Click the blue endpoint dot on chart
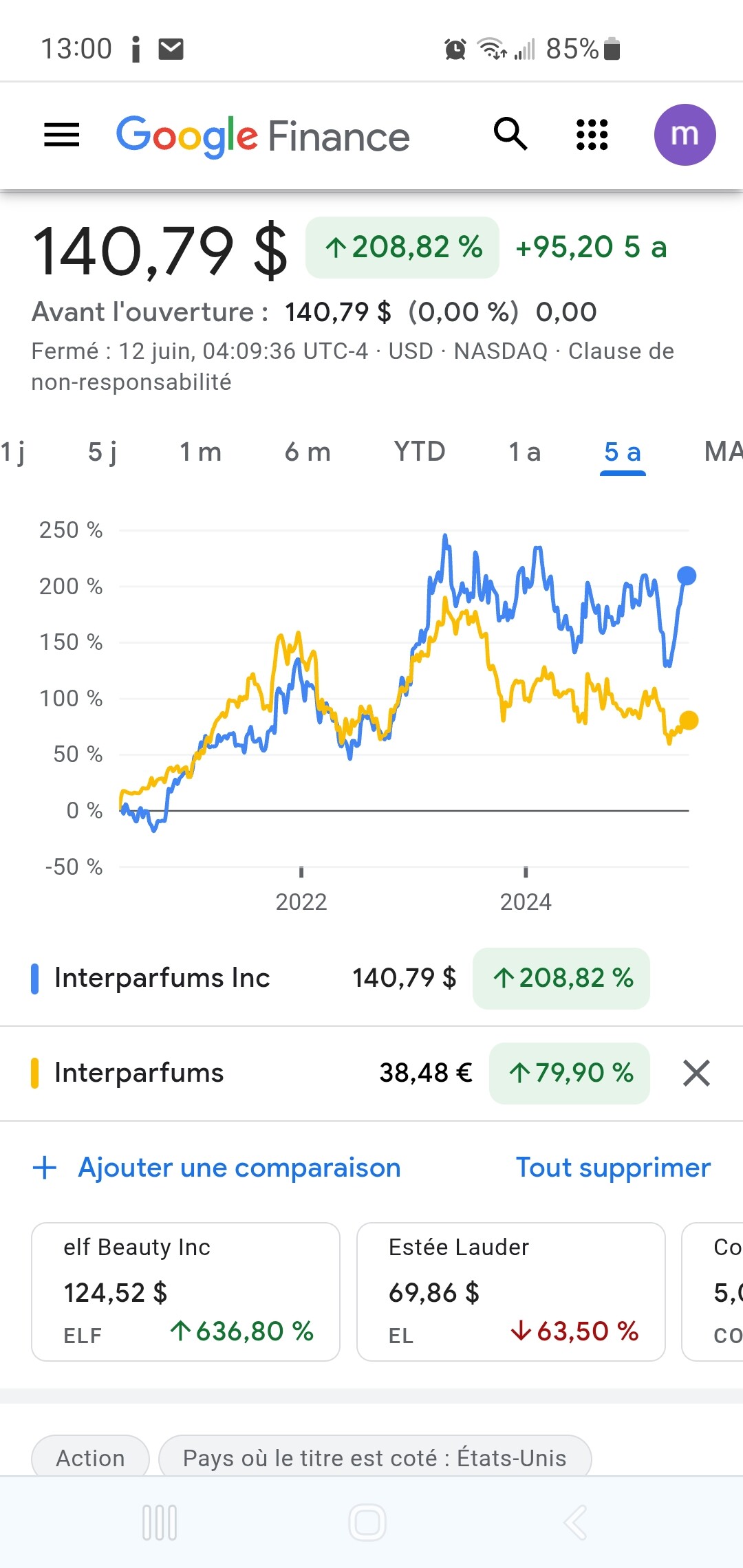 (x=687, y=576)
